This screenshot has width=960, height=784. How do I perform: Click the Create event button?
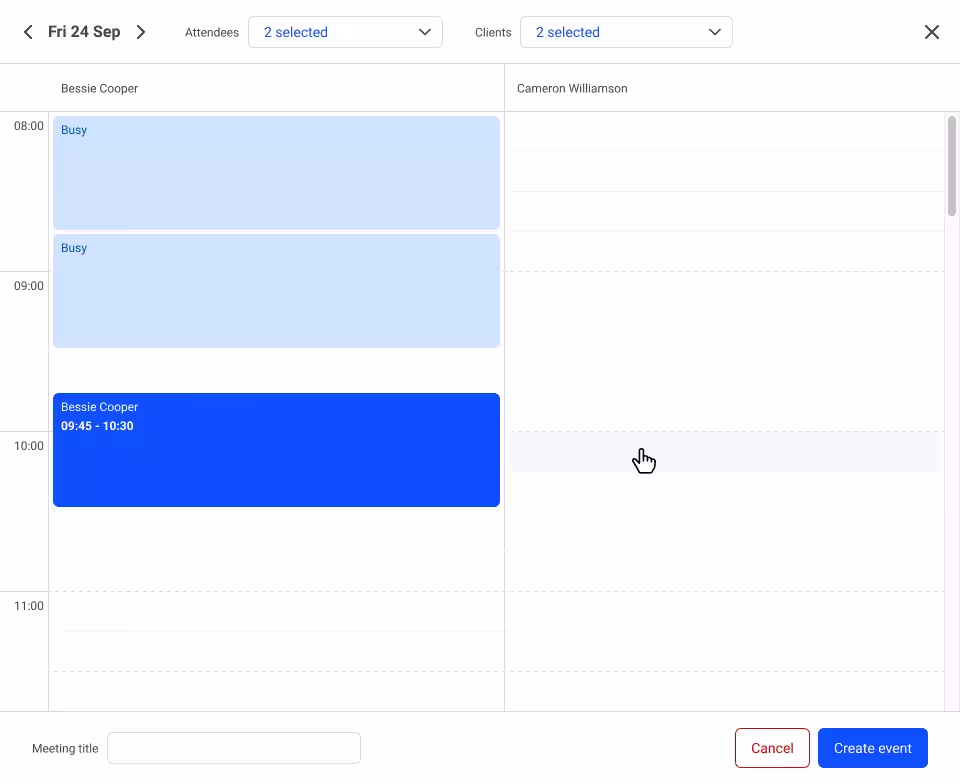click(x=872, y=748)
